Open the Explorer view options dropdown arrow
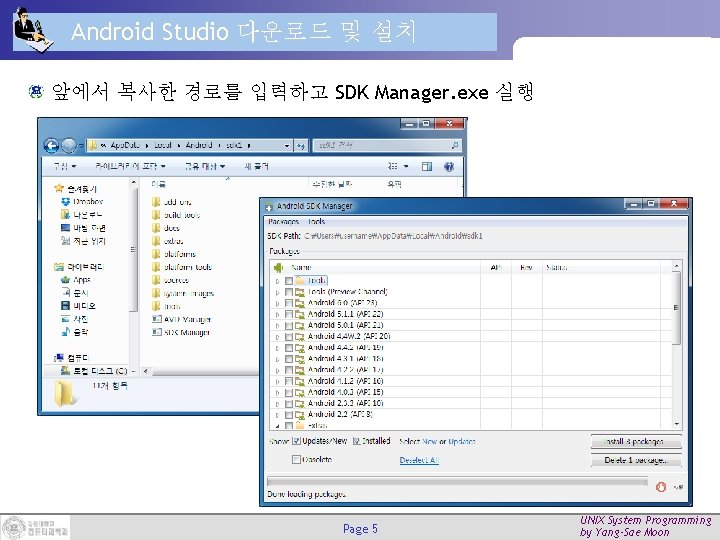The height and width of the screenshot is (540, 720). pos(406,166)
